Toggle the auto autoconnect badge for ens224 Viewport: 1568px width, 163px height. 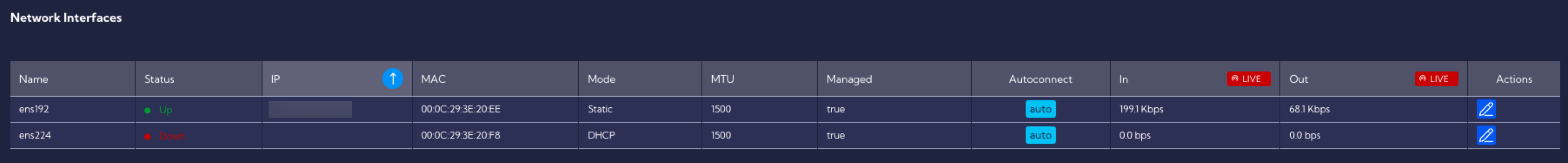pyautogui.click(x=1040, y=136)
